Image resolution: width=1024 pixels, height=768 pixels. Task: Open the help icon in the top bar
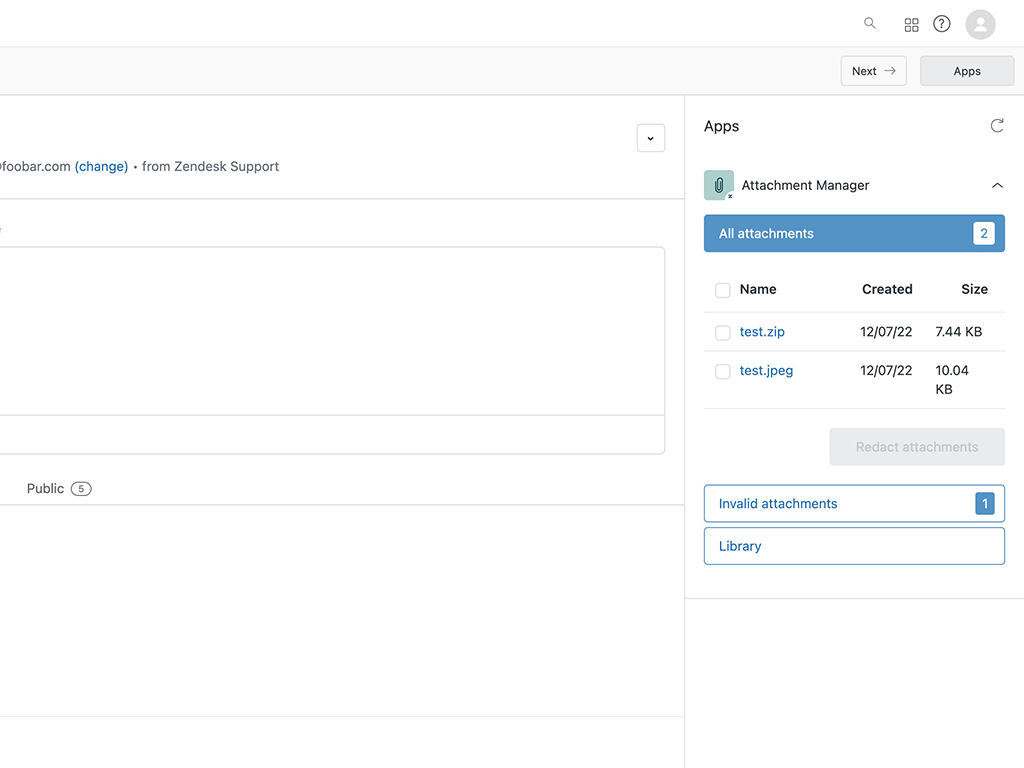click(x=941, y=23)
